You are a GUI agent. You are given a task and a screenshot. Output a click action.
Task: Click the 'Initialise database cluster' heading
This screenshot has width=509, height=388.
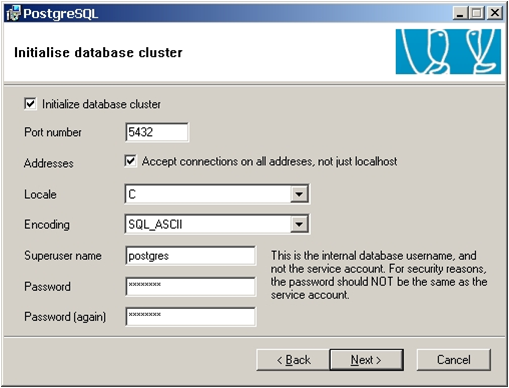98,52
